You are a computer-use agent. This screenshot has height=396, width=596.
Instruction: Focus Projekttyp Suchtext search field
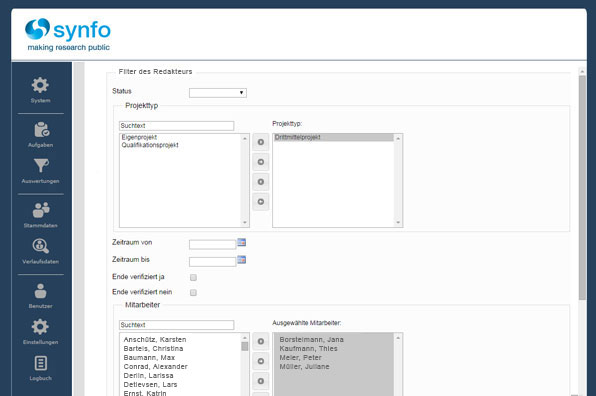coord(176,126)
